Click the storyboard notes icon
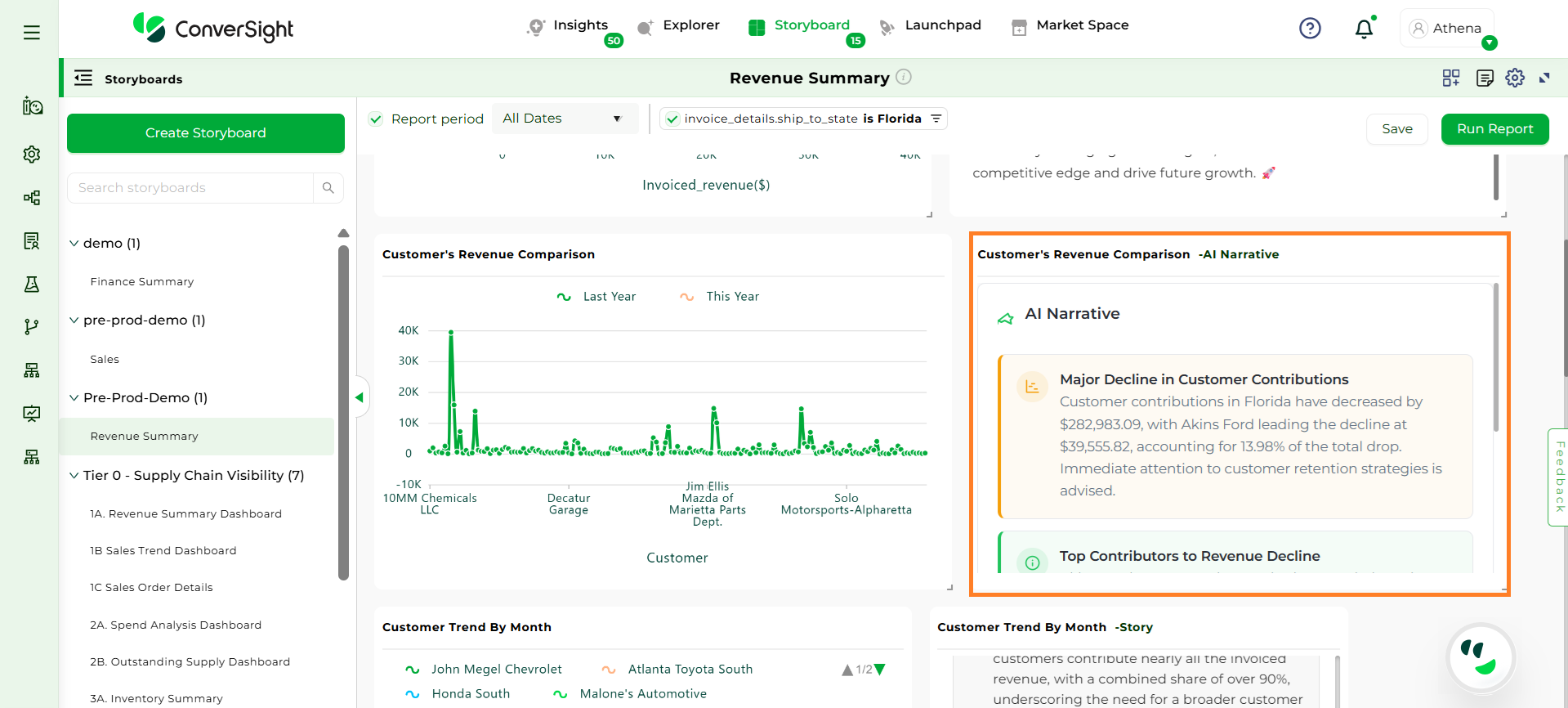The width and height of the screenshot is (1568, 708). 1485,78
